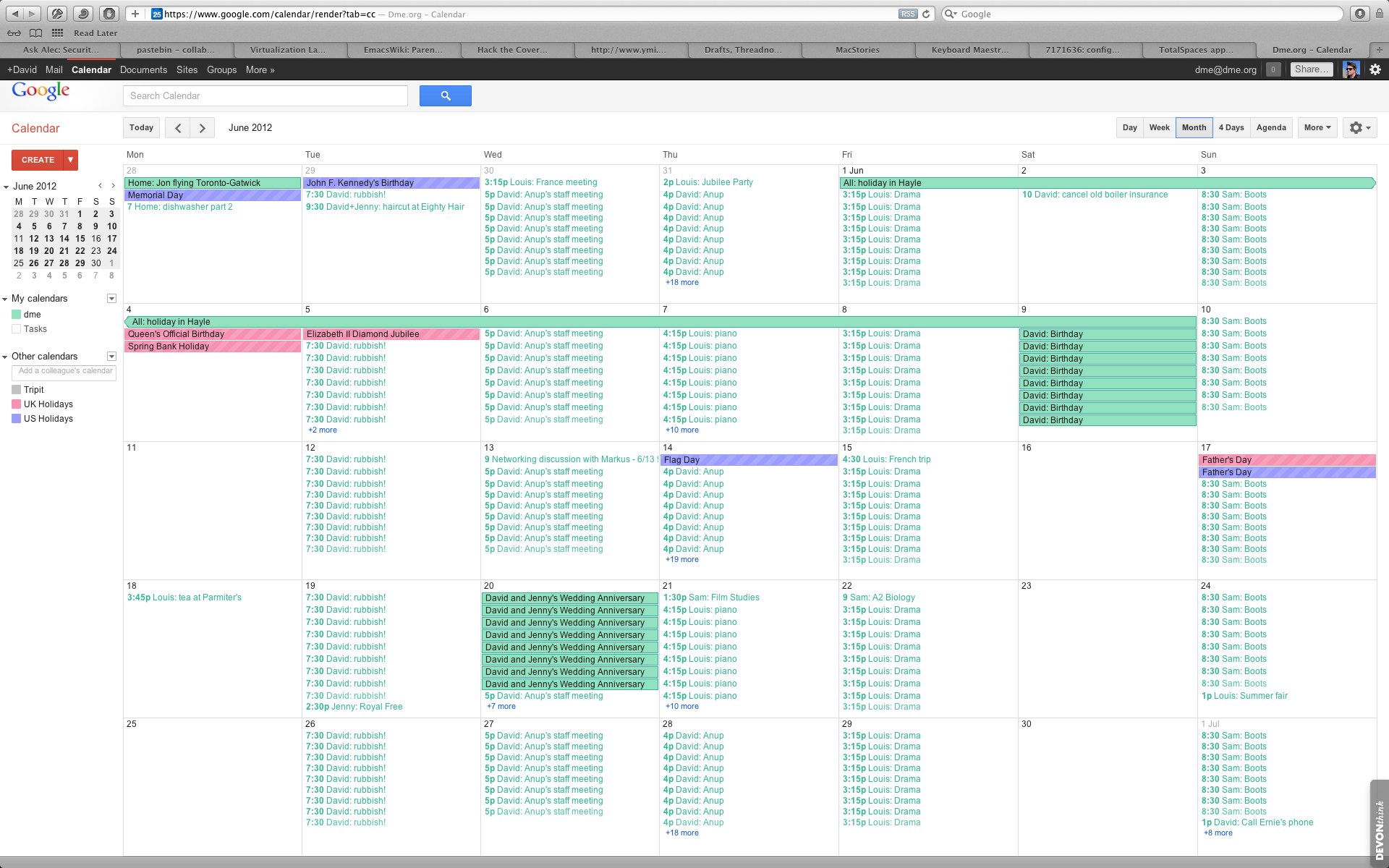1389x868 pixels.
Task: Click the Today button
Action: (x=141, y=127)
